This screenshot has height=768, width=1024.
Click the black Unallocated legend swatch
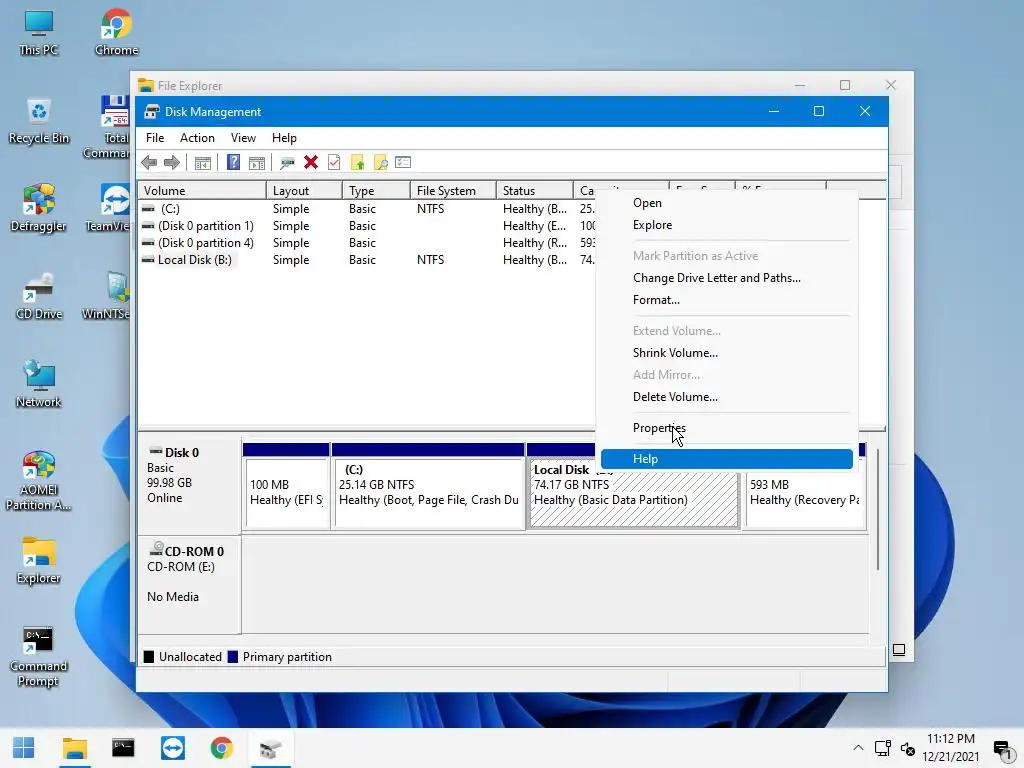pyautogui.click(x=149, y=657)
